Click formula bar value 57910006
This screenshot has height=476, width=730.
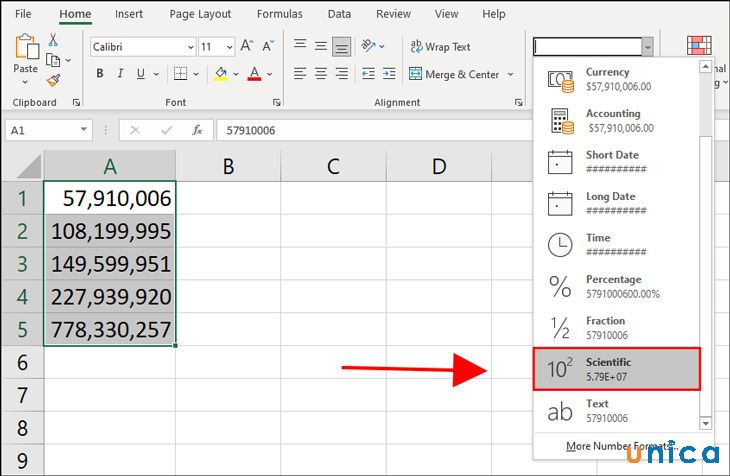[250, 130]
